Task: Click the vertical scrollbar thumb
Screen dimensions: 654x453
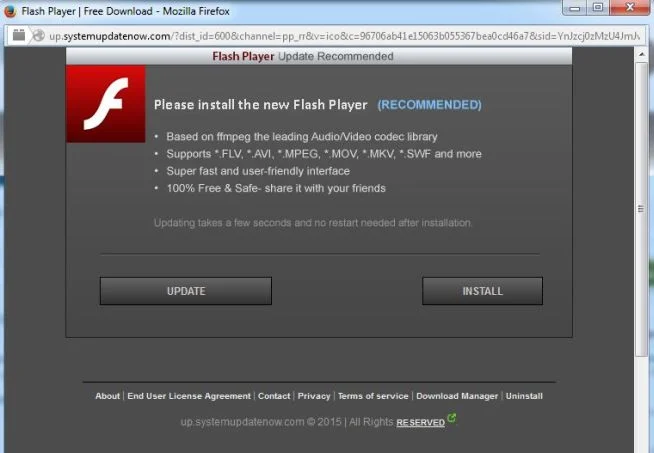Action: click(x=641, y=209)
